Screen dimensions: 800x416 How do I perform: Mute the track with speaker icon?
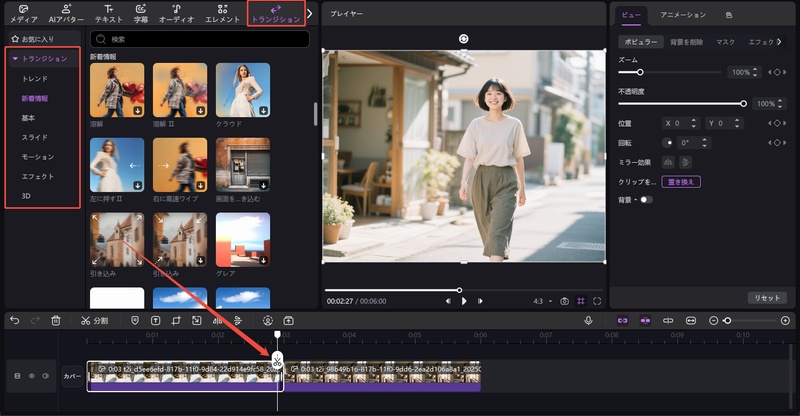click(45, 376)
